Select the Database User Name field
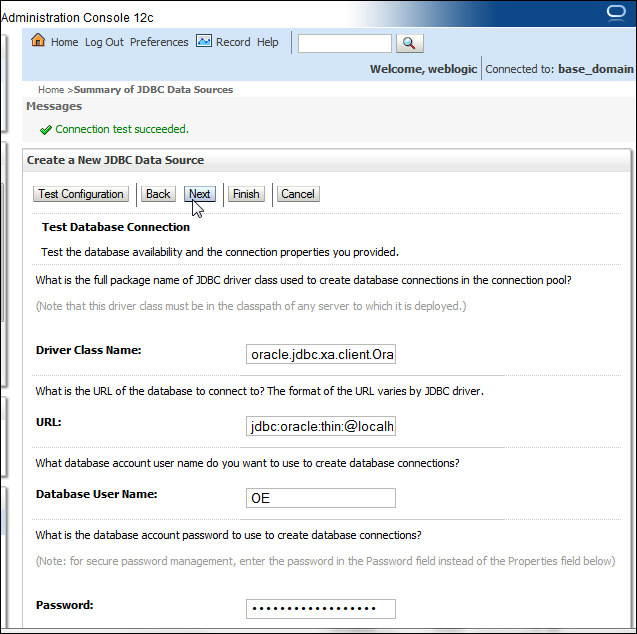Screen dimensions: 637x634 [x=321, y=498]
